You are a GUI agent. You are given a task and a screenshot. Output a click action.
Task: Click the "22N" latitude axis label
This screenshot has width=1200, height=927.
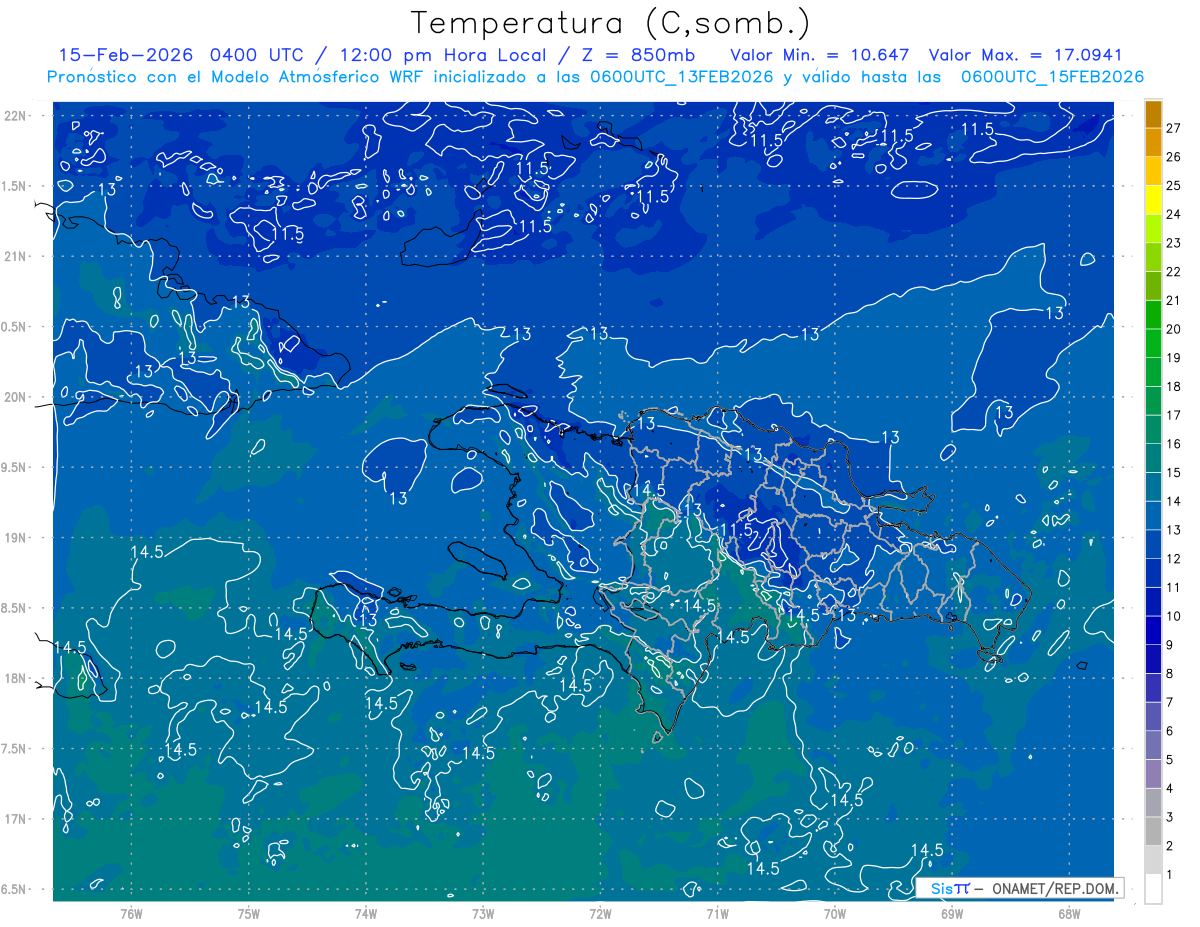point(15,116)
